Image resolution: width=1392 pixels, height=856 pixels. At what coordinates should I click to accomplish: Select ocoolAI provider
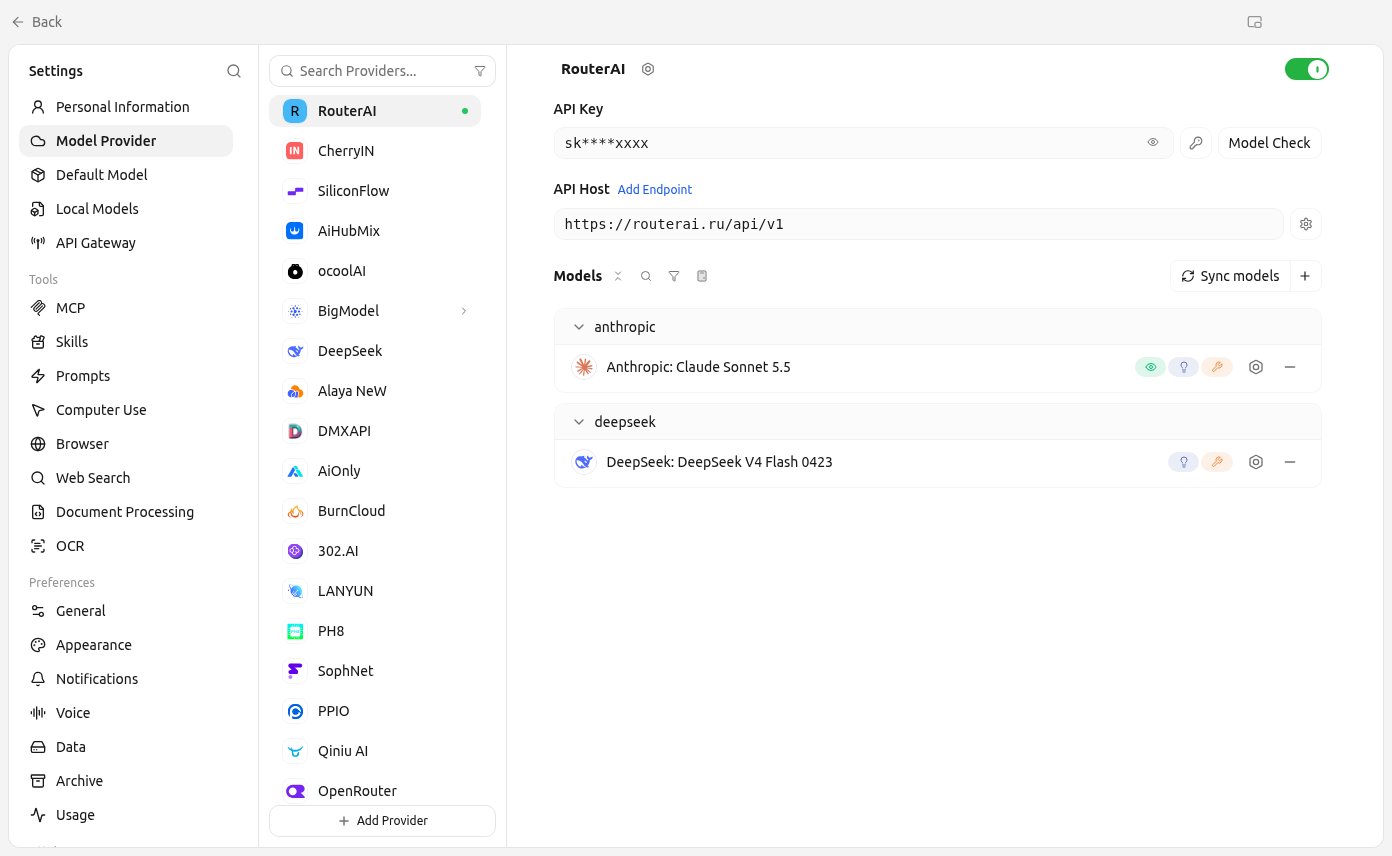tap(375, 271)
